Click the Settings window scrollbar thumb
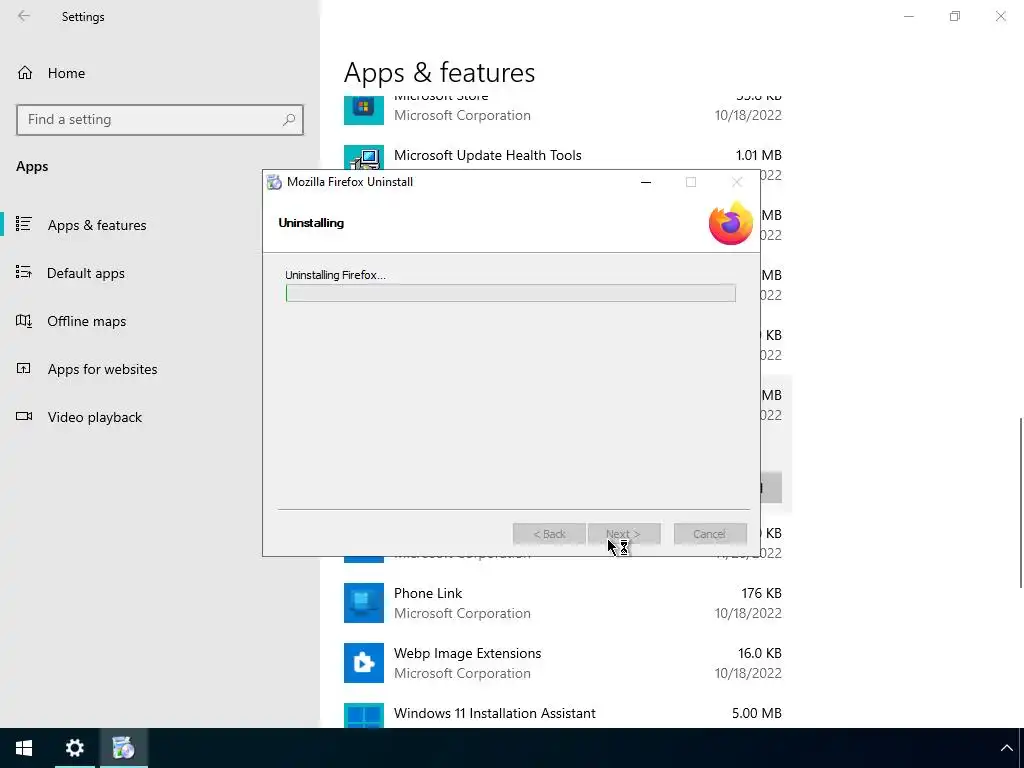This screenshot has height=768, width=1024. pos(1020,503)
